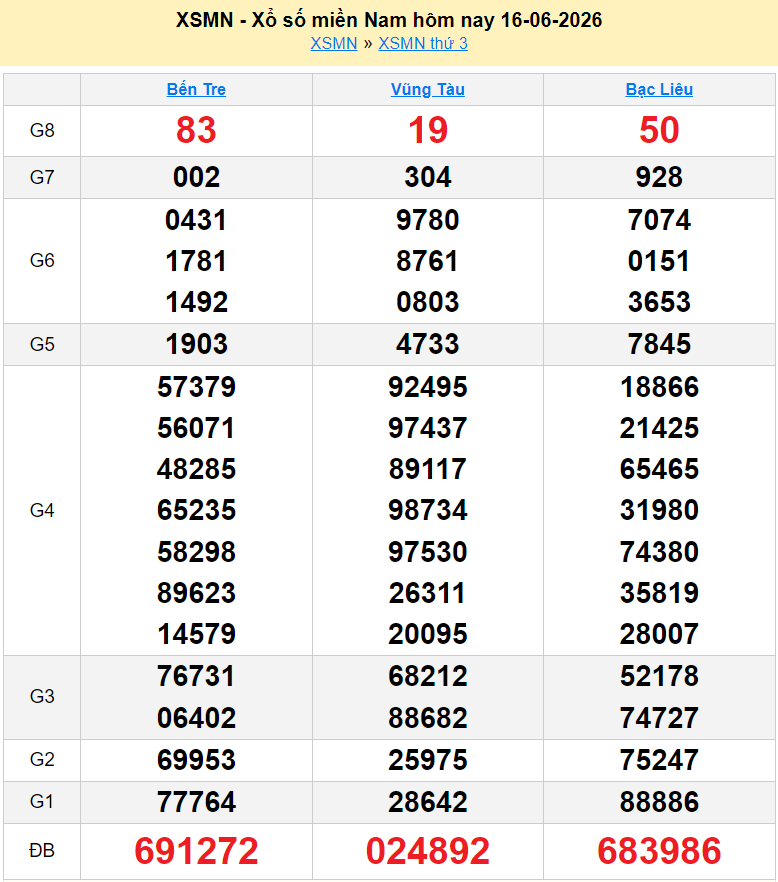Click Vũng Tàu special prize 024892
Image resolution: width=778 pixels, height=882 pixels.
coord(428,850)
